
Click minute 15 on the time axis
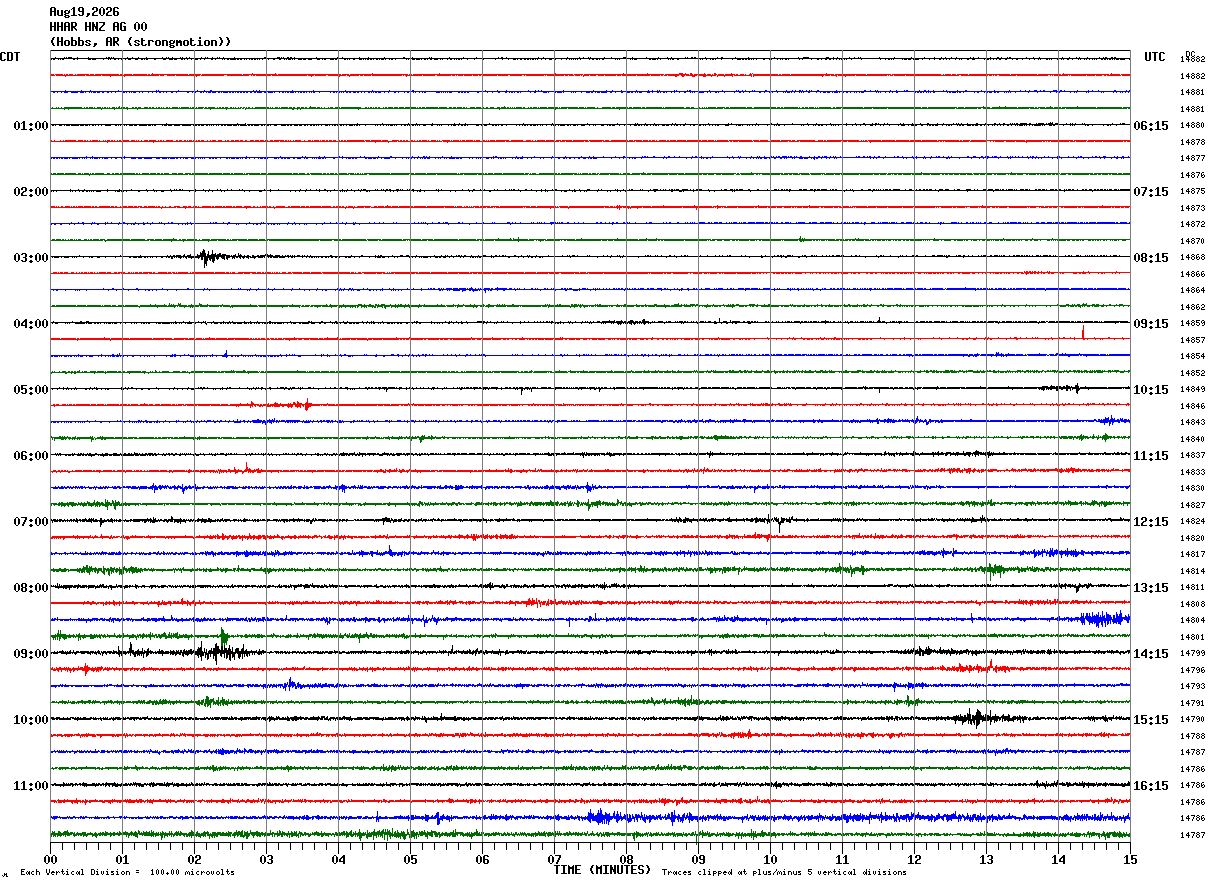[x=1129, y=859]
